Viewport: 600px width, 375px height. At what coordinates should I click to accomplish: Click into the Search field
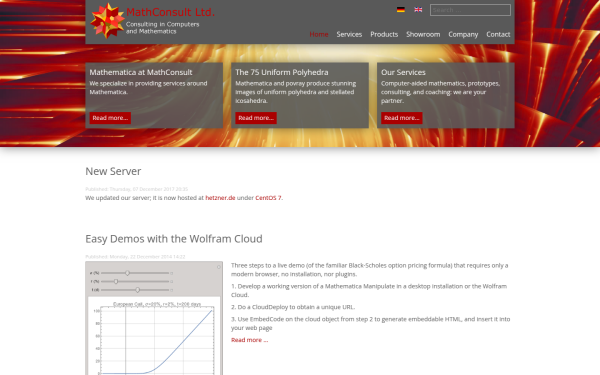pyautogui.click(x=470, y=10)
